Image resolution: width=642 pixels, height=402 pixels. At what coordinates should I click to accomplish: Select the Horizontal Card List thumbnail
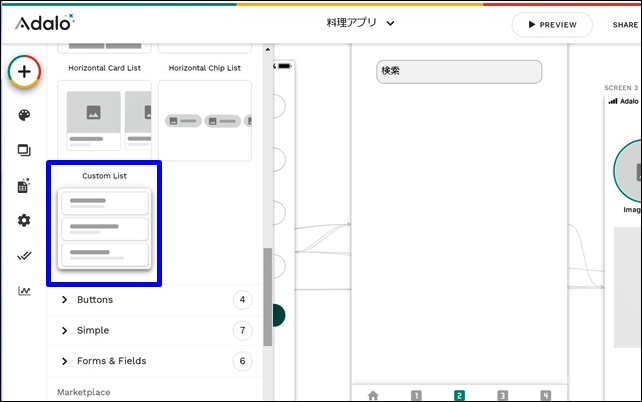coord(104,120)
